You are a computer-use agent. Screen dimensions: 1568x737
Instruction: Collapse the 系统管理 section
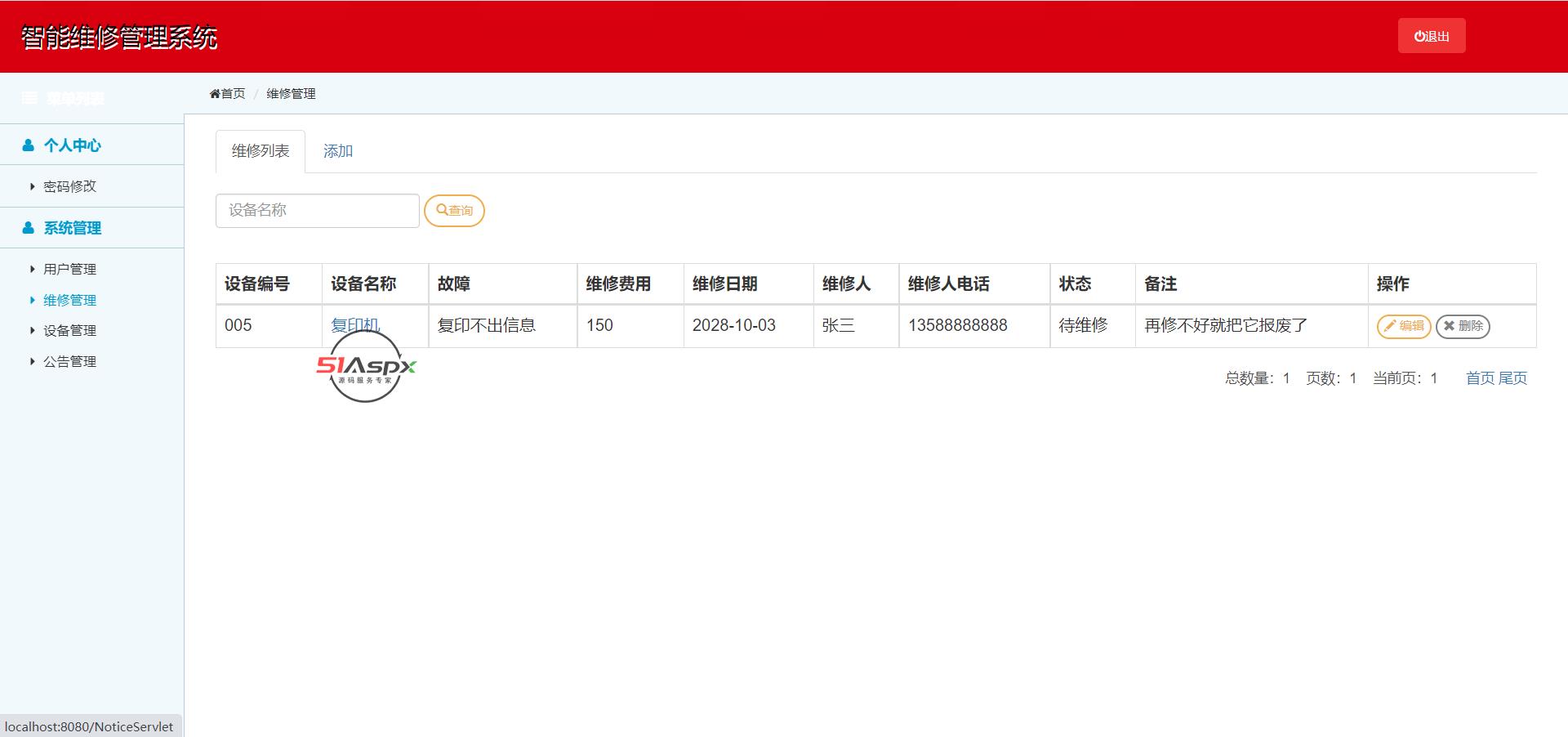[72, 228]
